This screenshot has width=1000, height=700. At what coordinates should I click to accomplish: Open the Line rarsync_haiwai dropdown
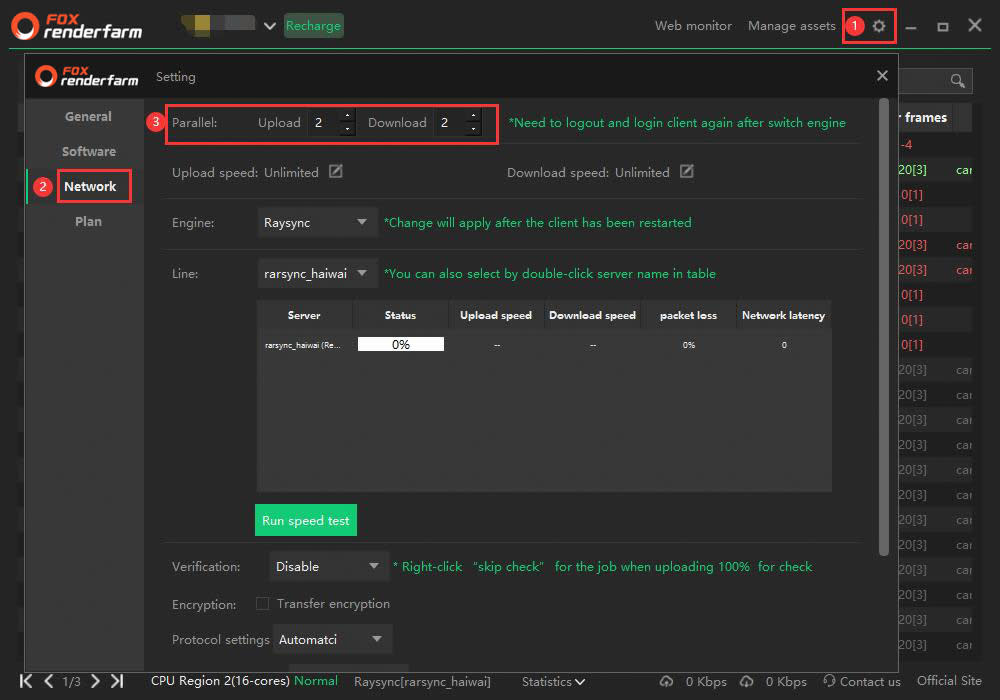point(317,273)
